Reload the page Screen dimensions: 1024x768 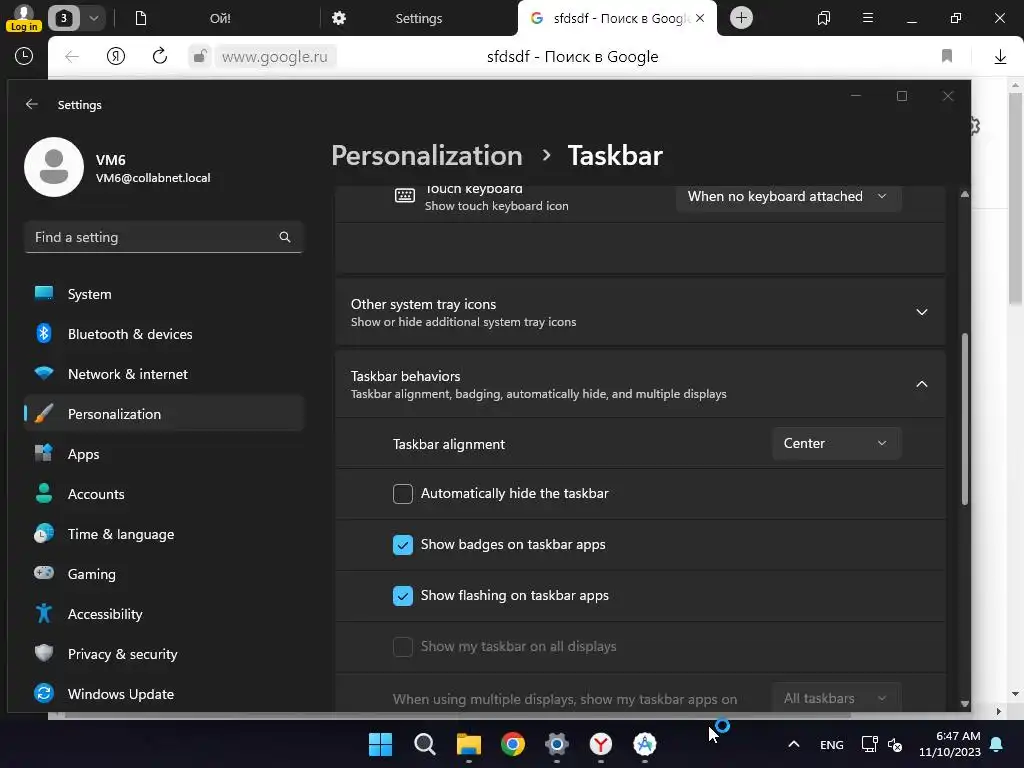[160, 56]
